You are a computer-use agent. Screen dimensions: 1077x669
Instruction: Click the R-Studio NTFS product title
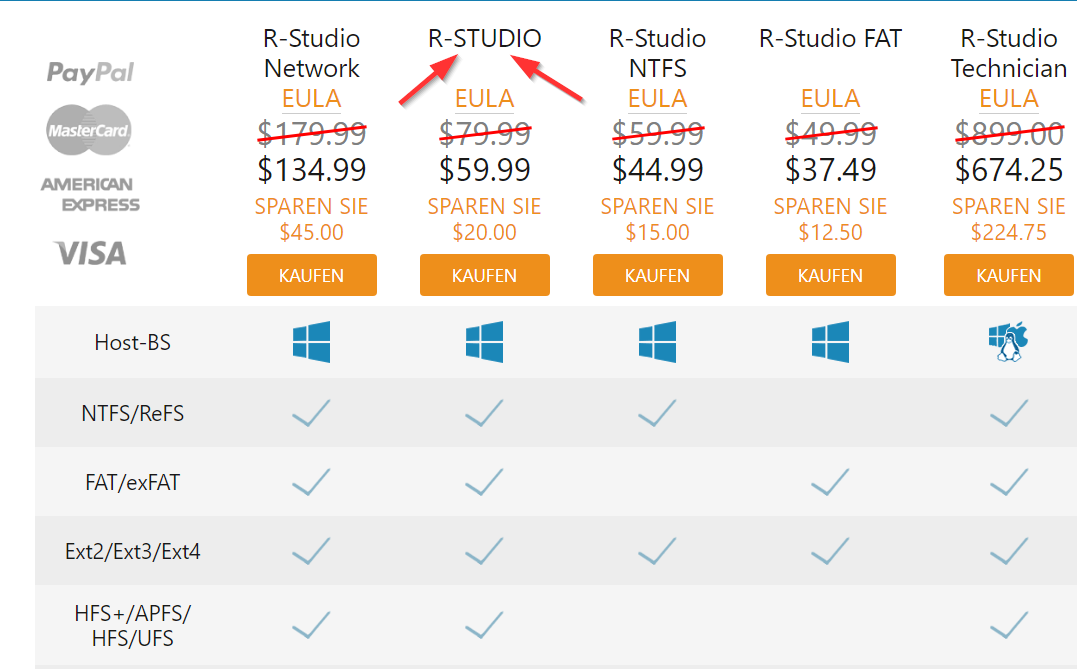657,53
